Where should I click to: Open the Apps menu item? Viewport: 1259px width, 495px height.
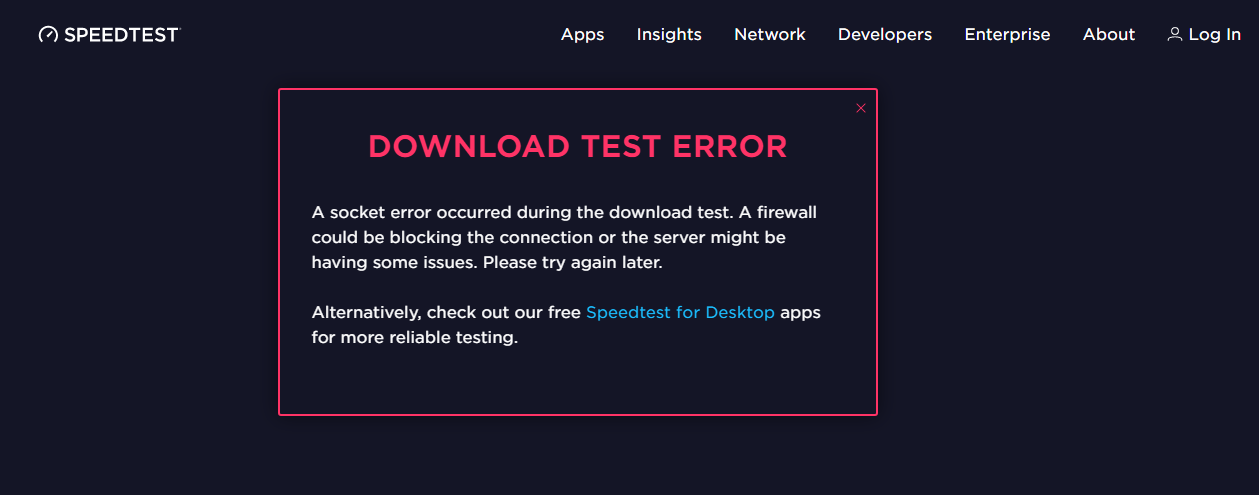pos(583,34)
